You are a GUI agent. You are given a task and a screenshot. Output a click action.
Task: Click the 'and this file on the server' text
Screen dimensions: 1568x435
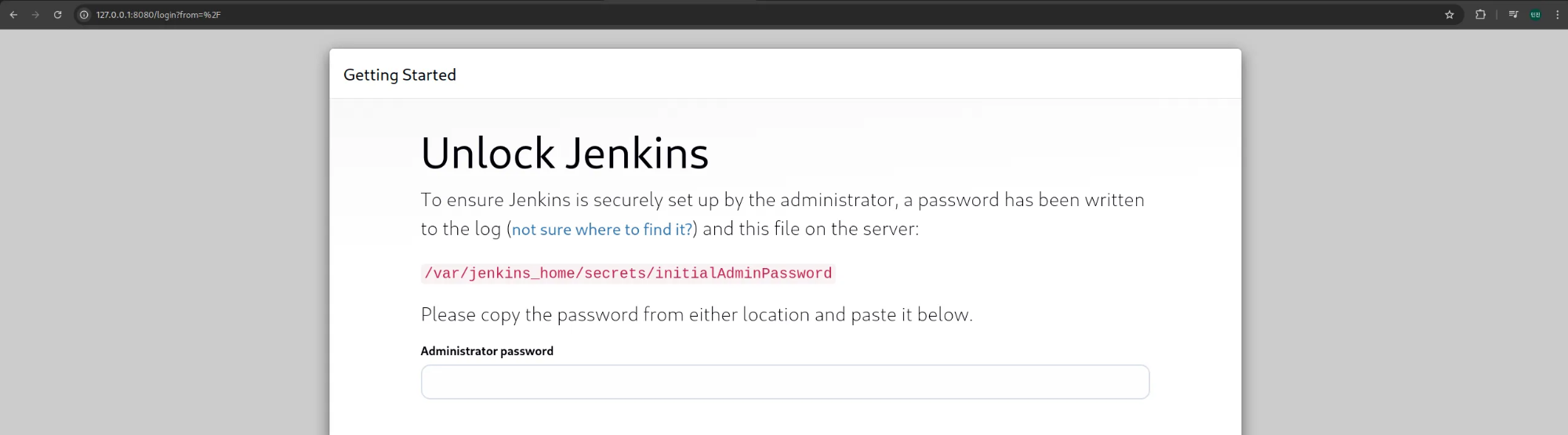pyautogui.click(x=811, y=229)
